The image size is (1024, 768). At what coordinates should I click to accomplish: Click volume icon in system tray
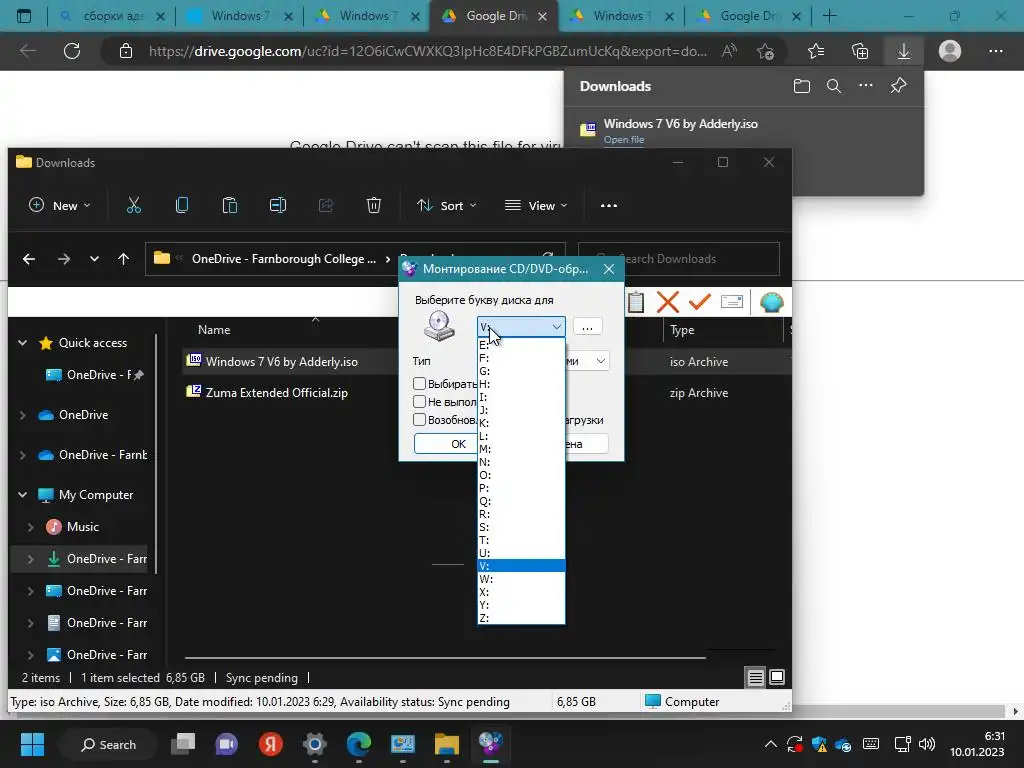(x=927, y=744)
